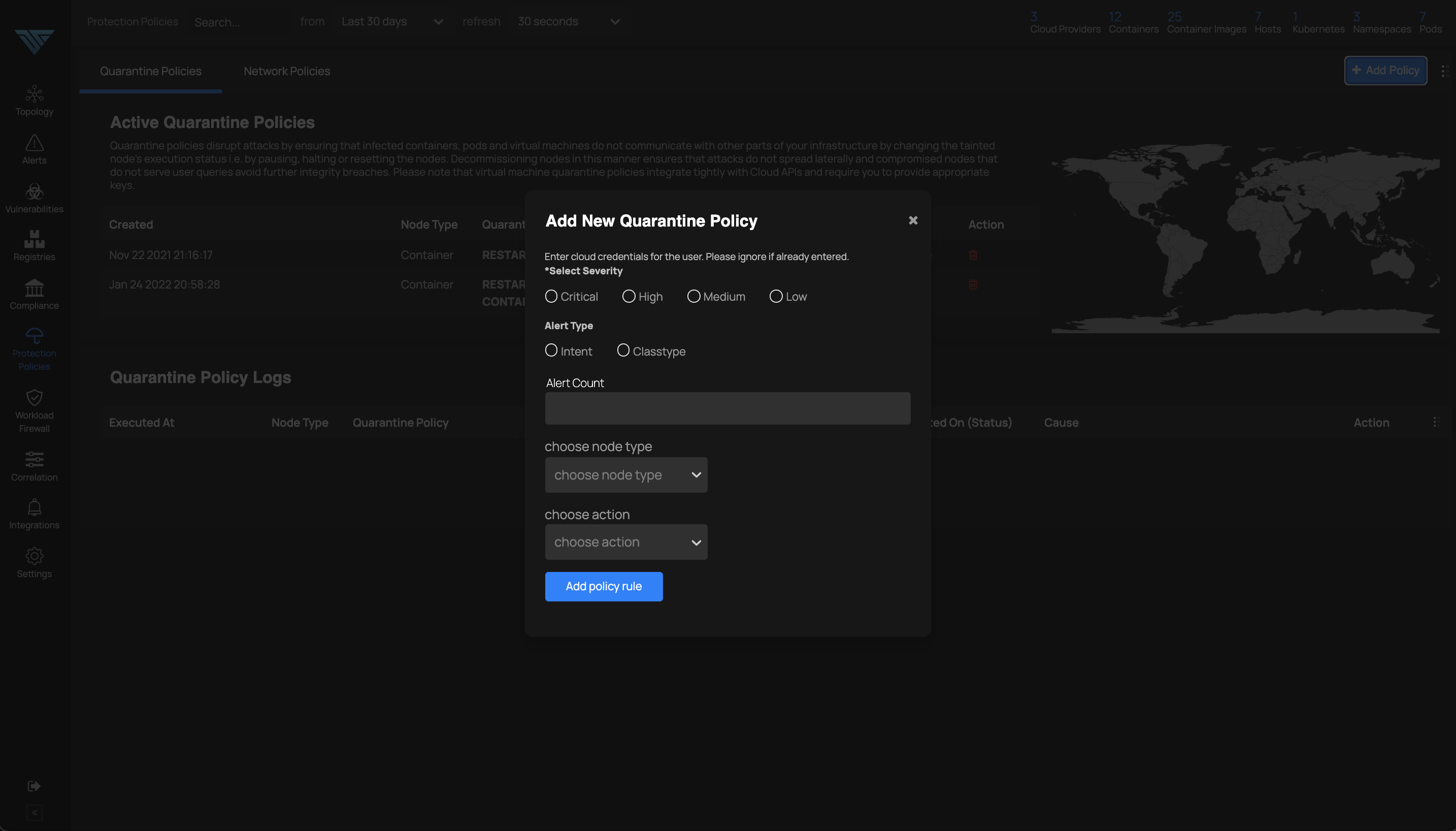The height and width of the screenshot is (831, 1456).
Task: Open the 30 seconds refresh dropdown
Action: [x=569, y=22]
